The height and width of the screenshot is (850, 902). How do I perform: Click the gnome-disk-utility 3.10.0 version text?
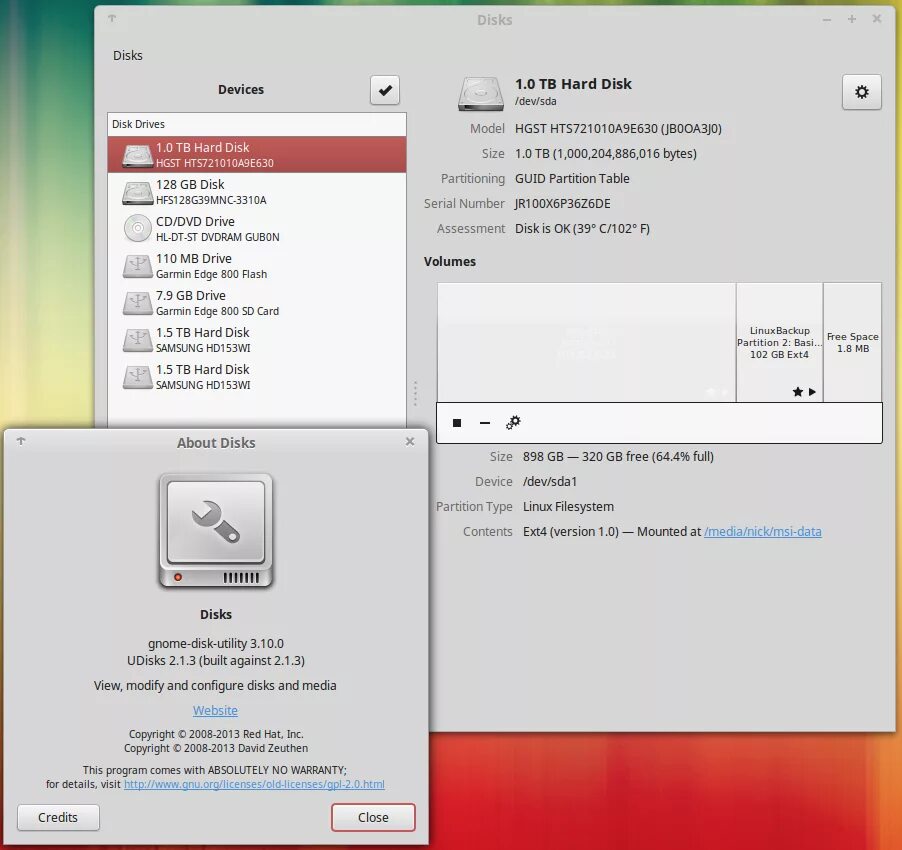point(216,644)
